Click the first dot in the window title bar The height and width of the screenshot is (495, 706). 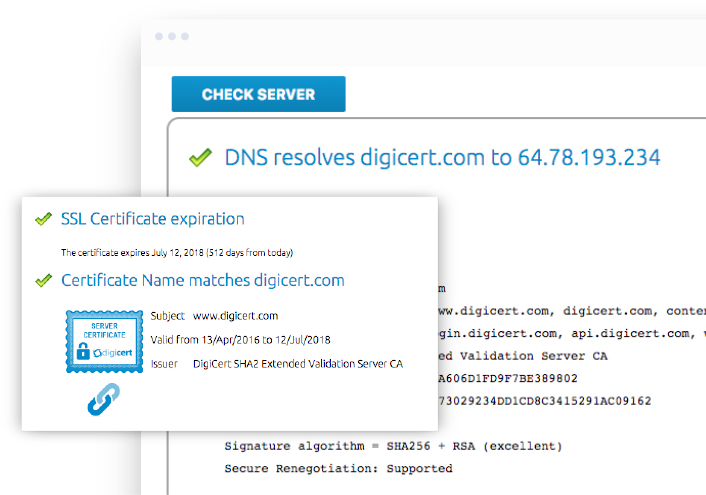(x=159, y=36)
